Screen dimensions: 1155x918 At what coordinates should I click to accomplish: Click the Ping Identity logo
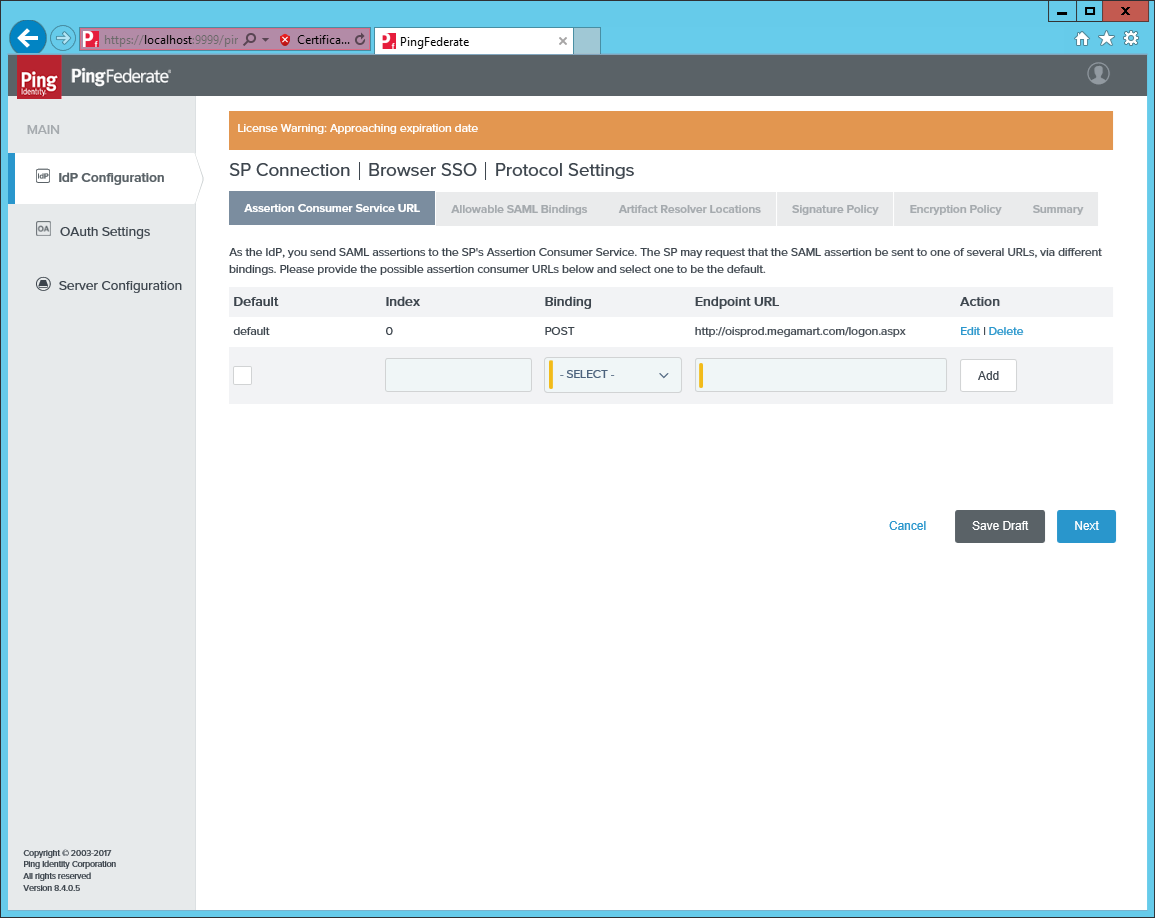39,77
